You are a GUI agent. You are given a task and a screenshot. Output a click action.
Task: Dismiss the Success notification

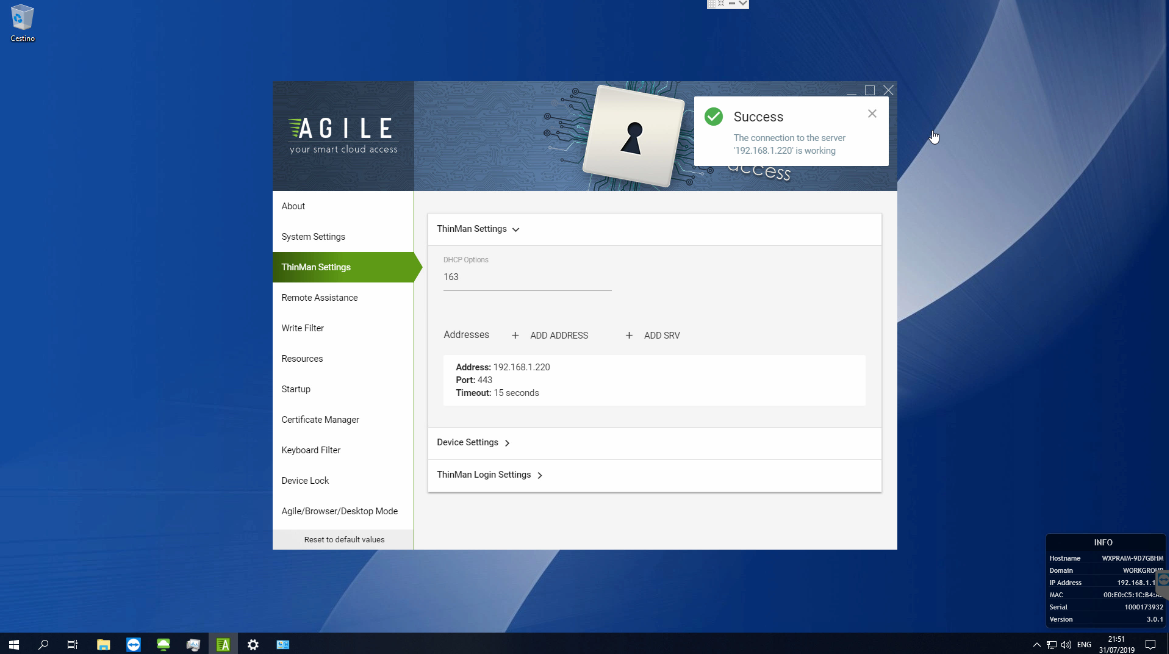point(872,113)
